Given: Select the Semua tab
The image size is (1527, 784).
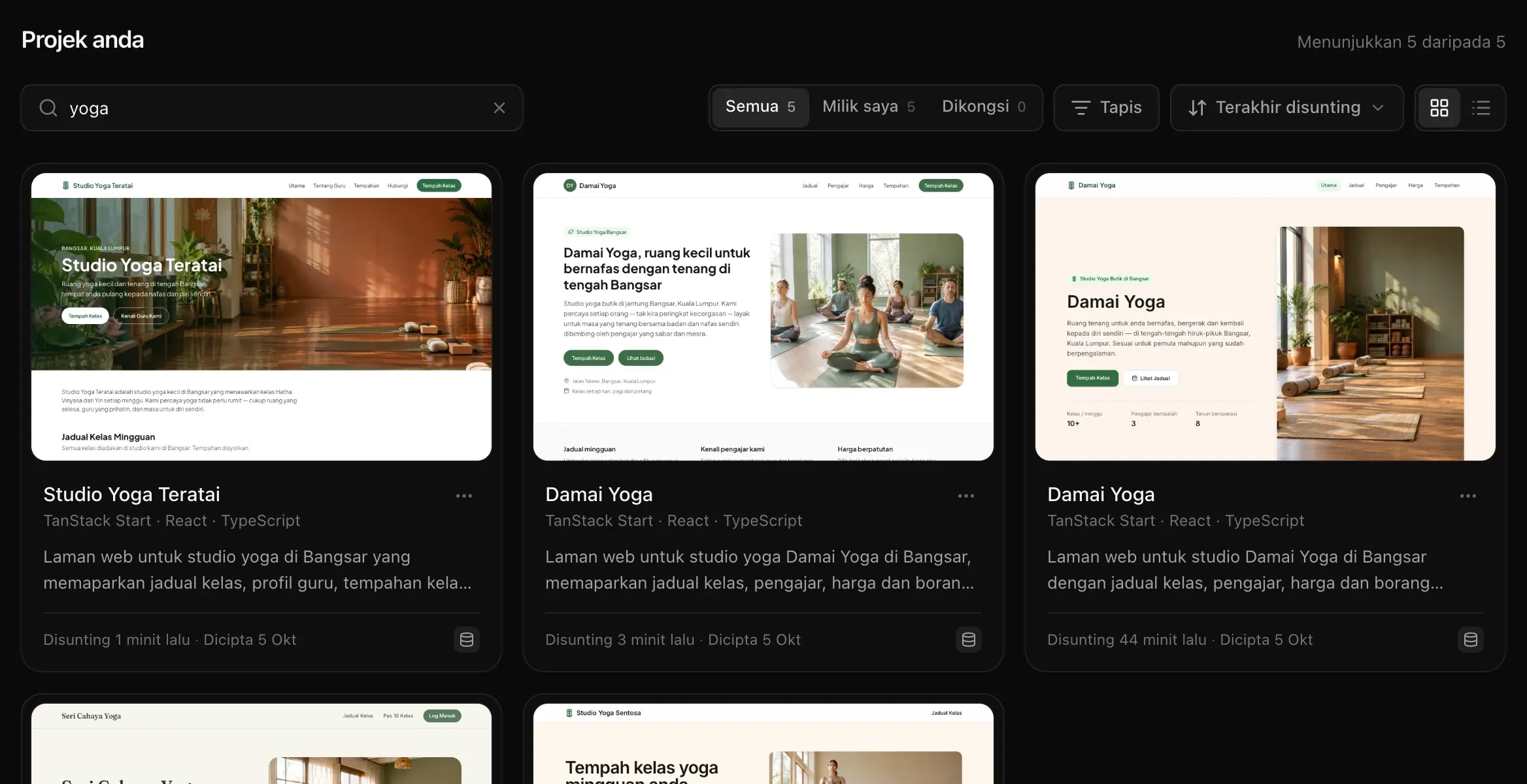Looking at the screenshot, I should tap(760, 107).
